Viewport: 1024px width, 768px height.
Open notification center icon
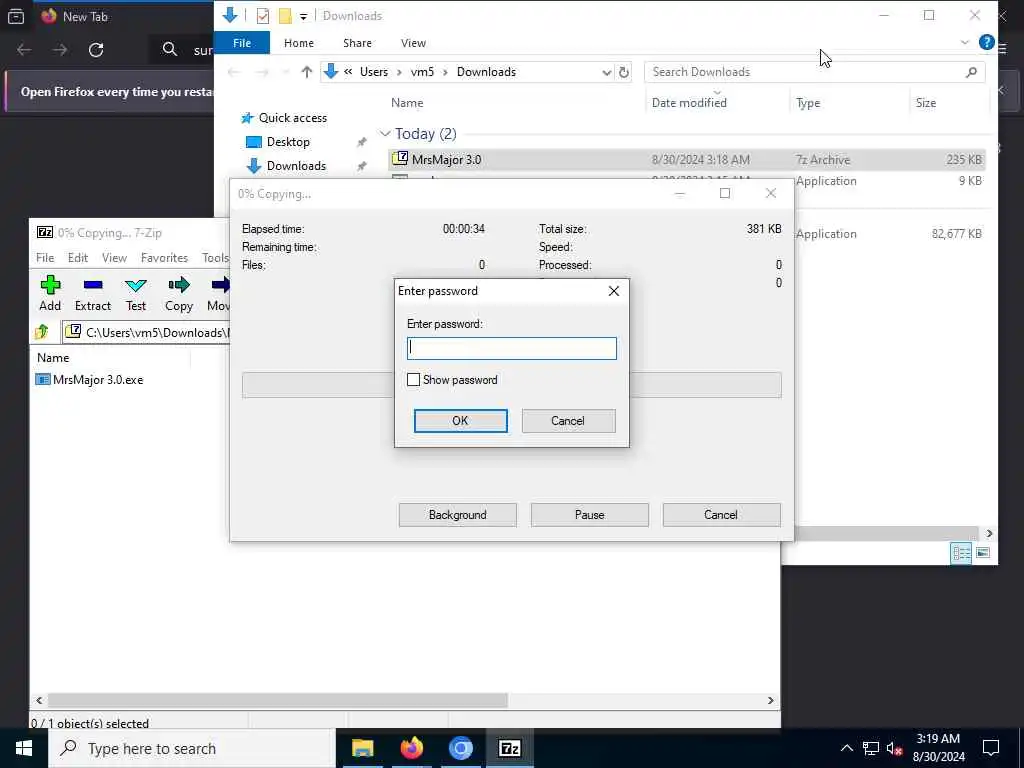pos(991,748)
